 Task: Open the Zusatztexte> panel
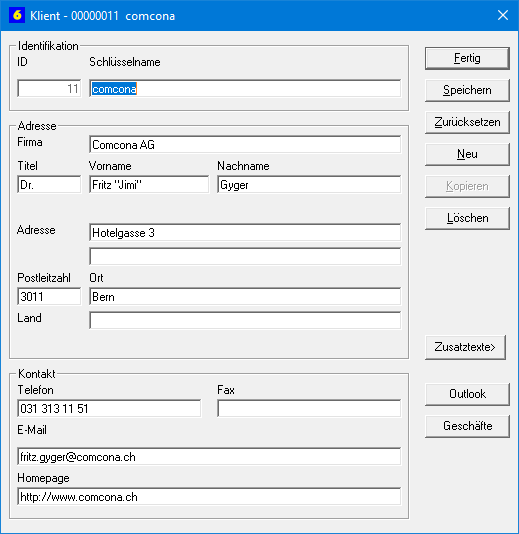coord(465,347)
